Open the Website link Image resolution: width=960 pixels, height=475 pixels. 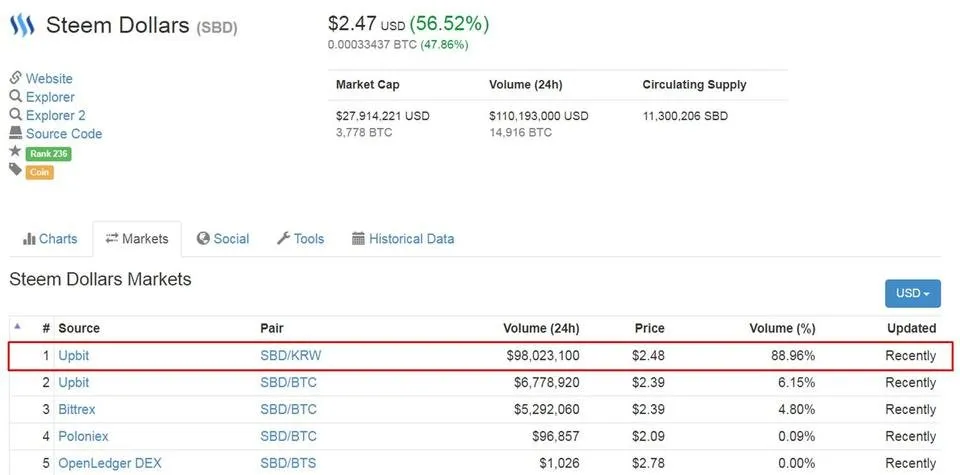49,78
